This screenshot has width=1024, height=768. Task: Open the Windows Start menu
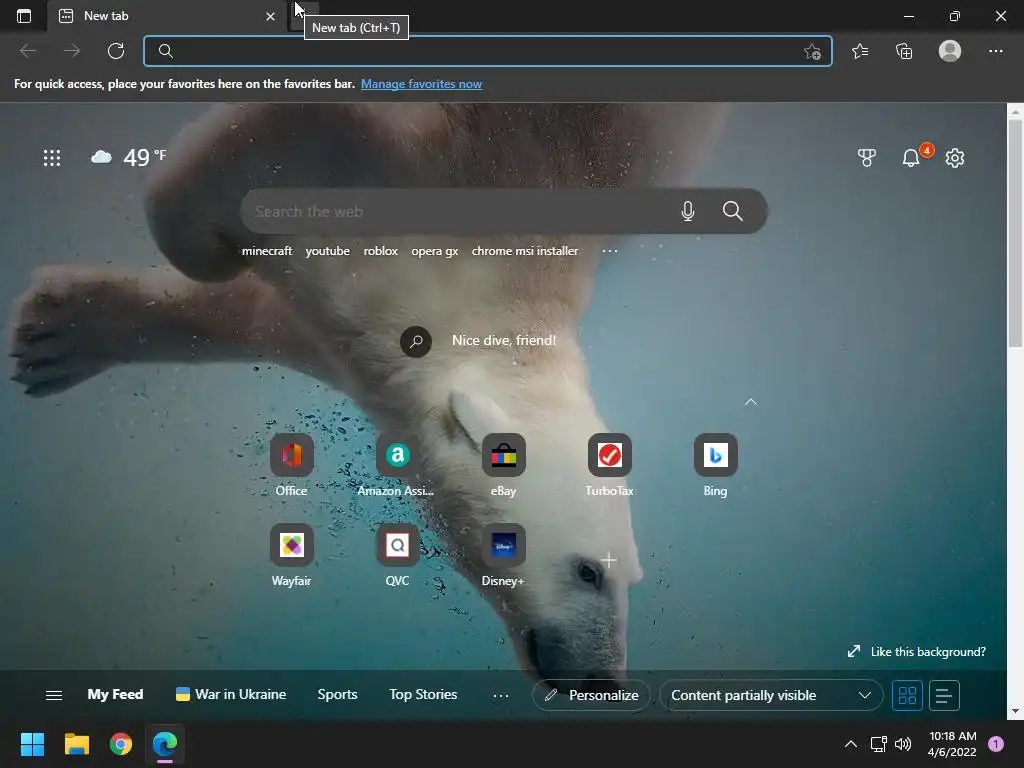[x=32, y=744]
